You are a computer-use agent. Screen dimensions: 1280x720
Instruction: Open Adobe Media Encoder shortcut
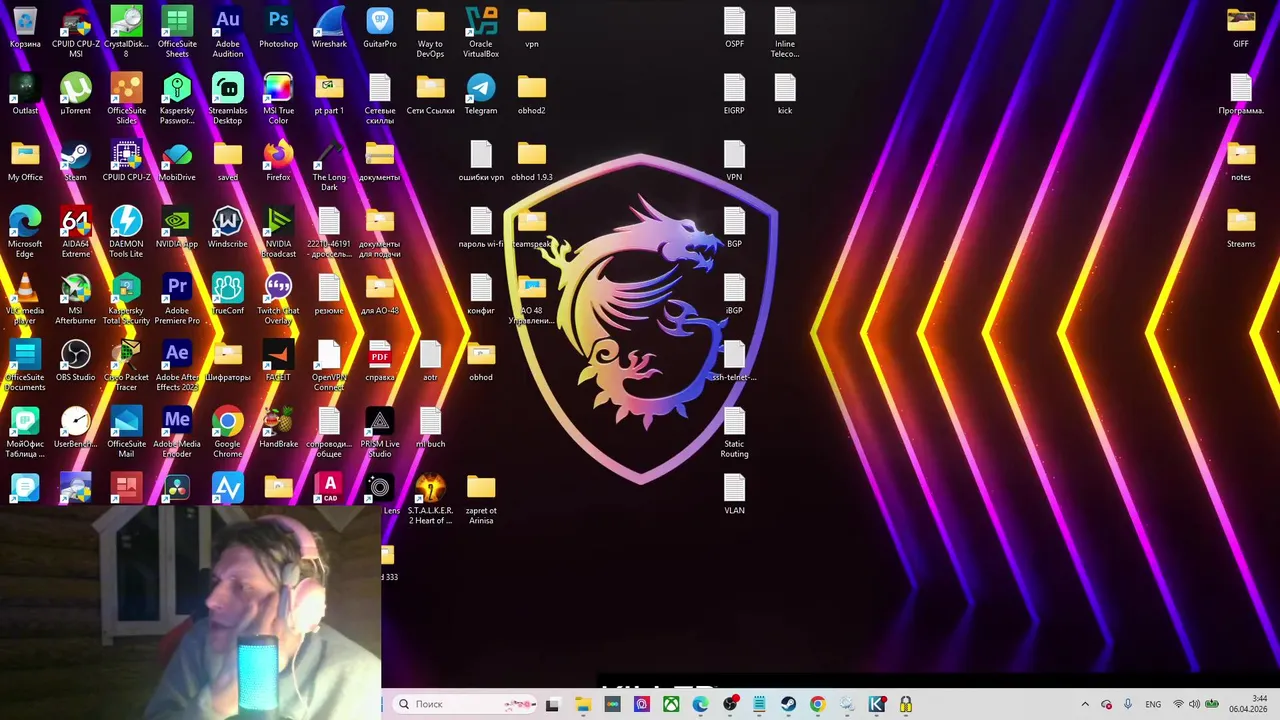(x=177, y=433)
